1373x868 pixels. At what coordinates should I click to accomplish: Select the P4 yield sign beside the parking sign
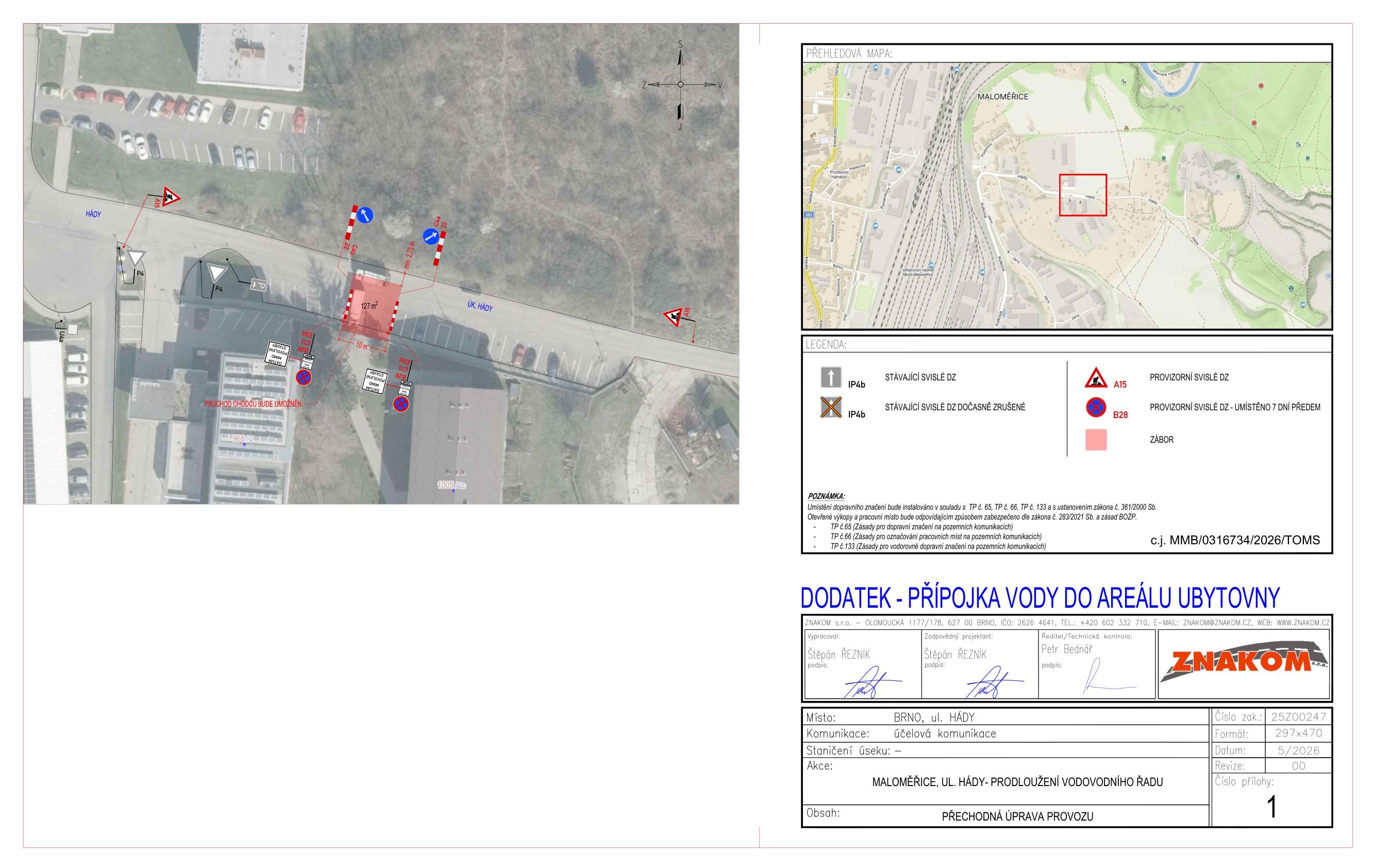click(216, 273)
